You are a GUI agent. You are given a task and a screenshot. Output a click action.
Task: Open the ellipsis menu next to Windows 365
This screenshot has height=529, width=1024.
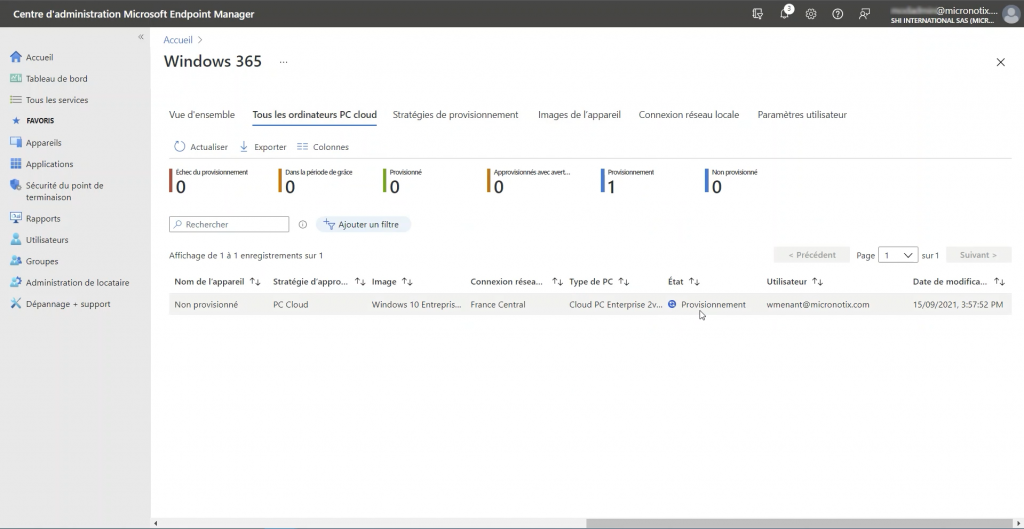(283, 62)
